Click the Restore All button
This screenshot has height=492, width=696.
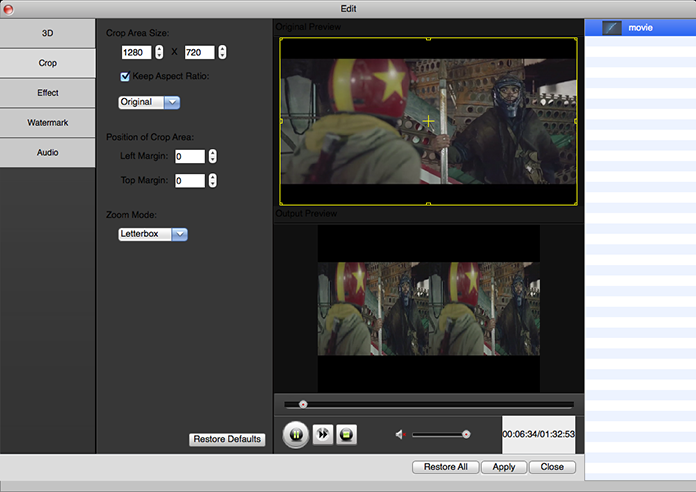[446, 467]
